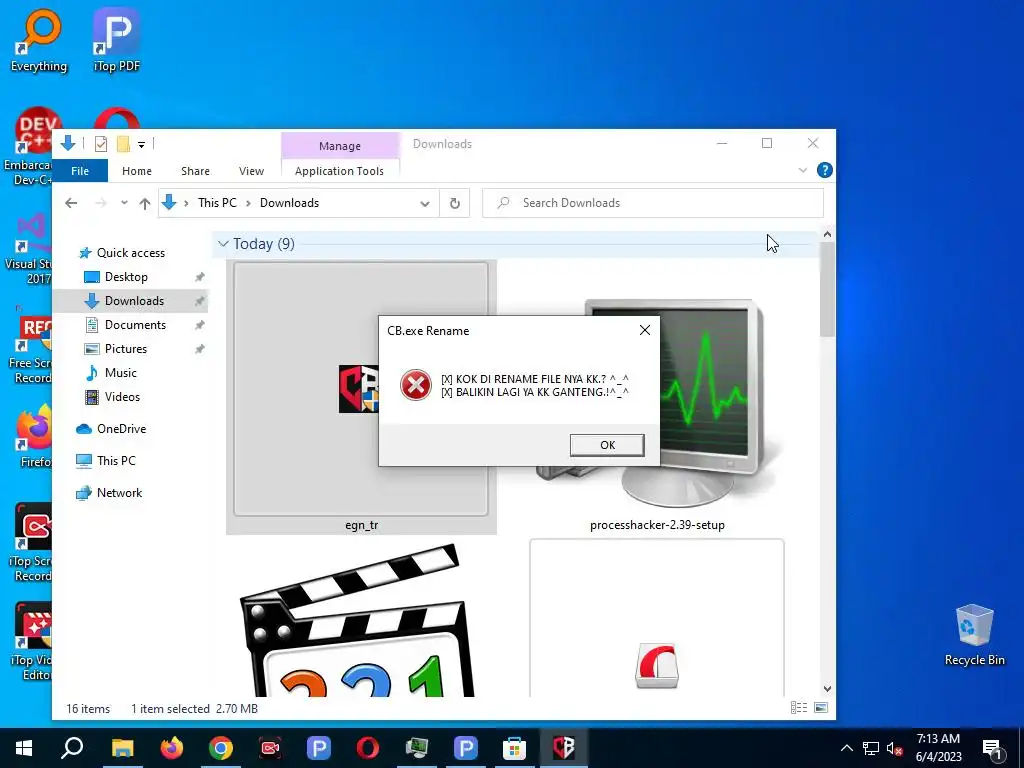This screenshot has height=768, width=1024.
Task: Open the Process Hacker taskbar icon
Action: pos(417,748)
